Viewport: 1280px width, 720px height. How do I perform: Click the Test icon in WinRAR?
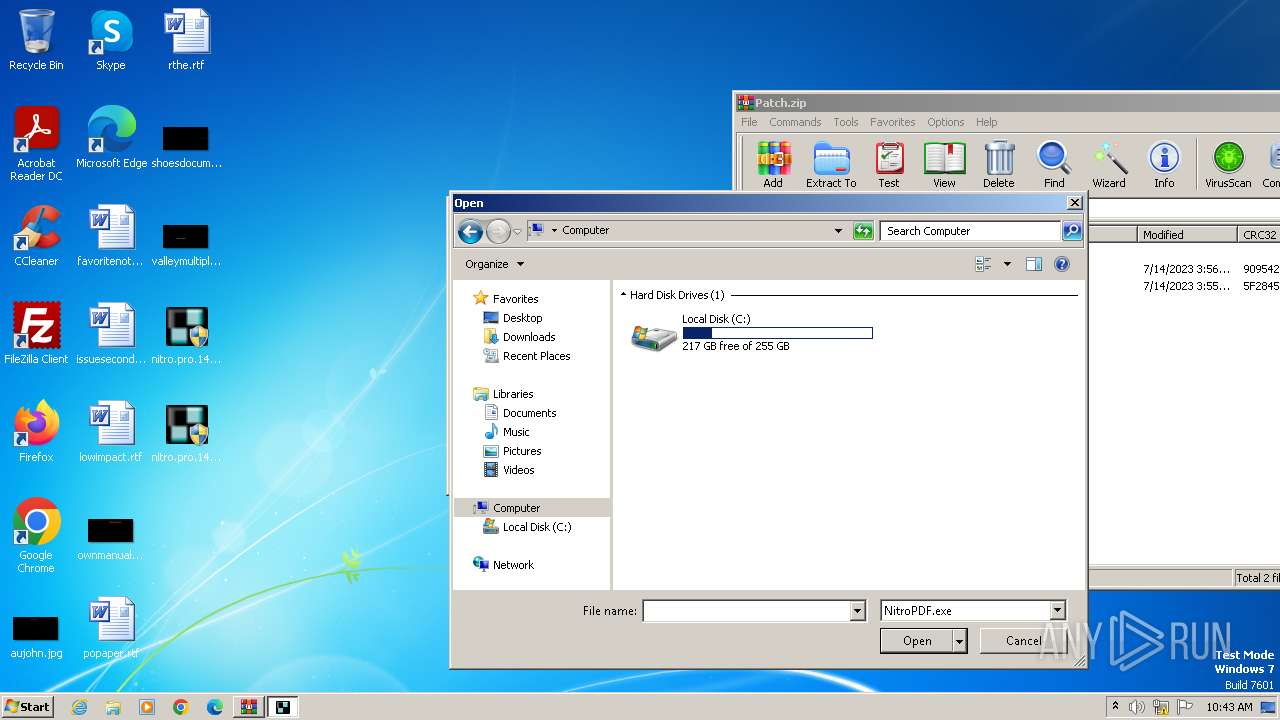[x=889, y=165]
